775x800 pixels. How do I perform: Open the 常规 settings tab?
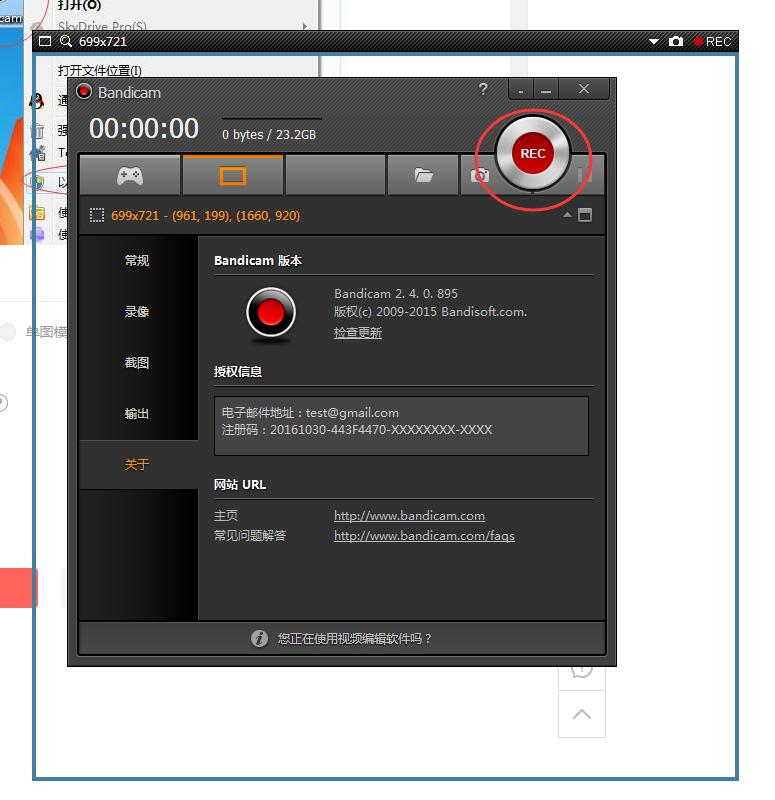(x=137, y=260)
